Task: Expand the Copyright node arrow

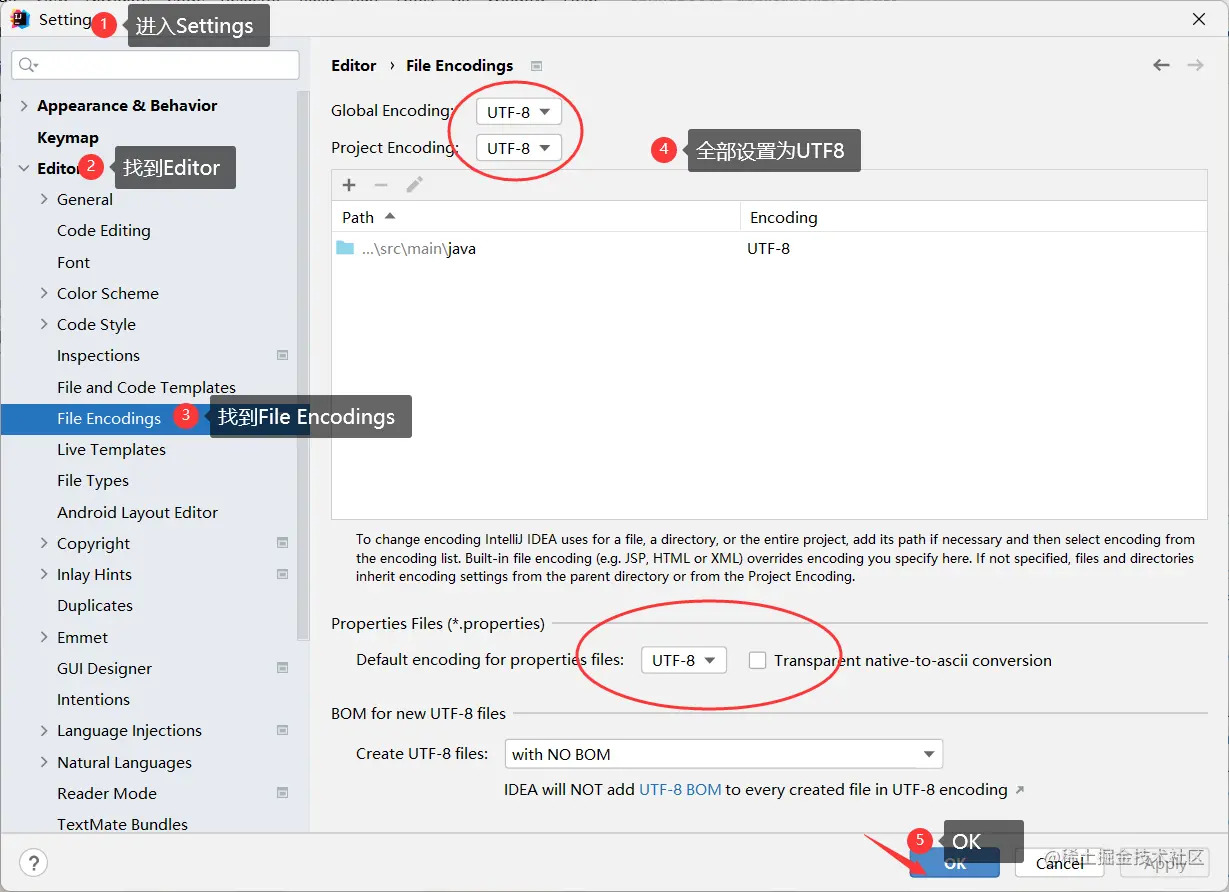Action: coord(44,543)
